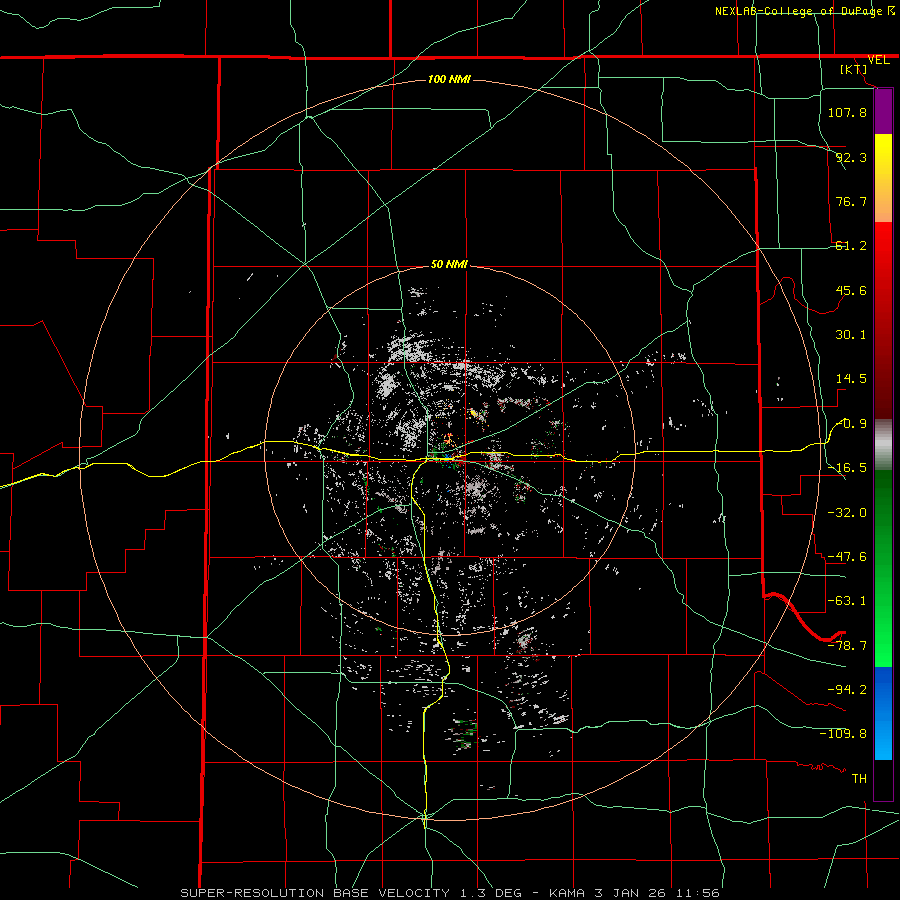Pick the blue segment of velocity scale

[x=883, y=713]
